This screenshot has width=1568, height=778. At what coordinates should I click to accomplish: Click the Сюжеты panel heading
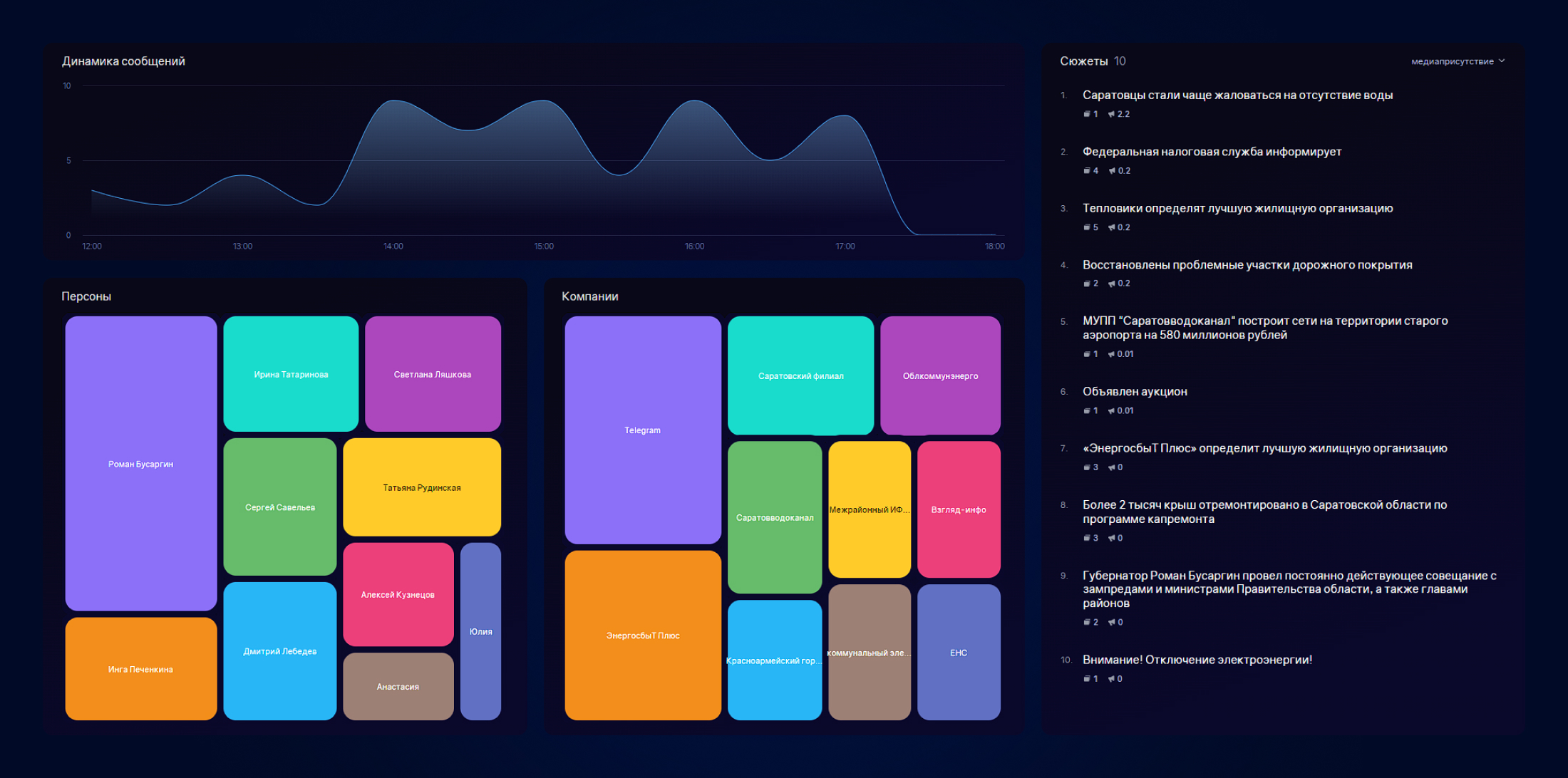1083,61
